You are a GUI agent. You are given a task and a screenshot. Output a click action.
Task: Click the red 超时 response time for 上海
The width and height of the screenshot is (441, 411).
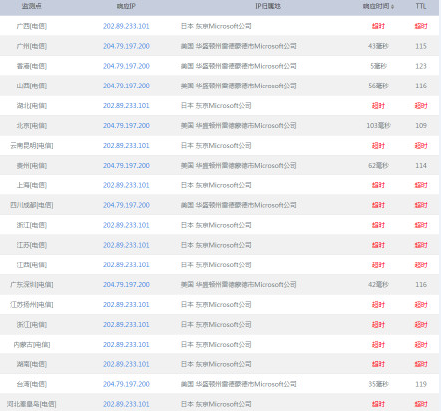pyautogui.click(x=378, y=185)
